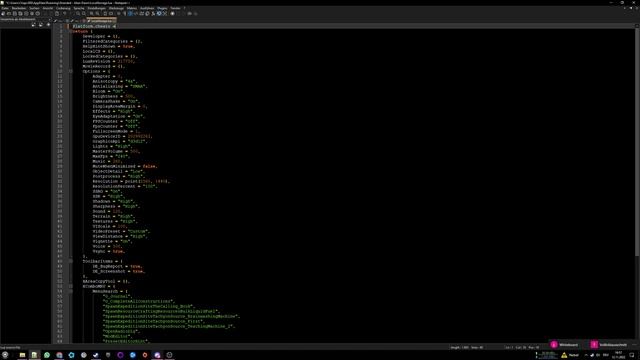Click Expand All in workspace panel
Viewport: 640px width, 360px height.
pyautogui.click(x=33, y=24)
